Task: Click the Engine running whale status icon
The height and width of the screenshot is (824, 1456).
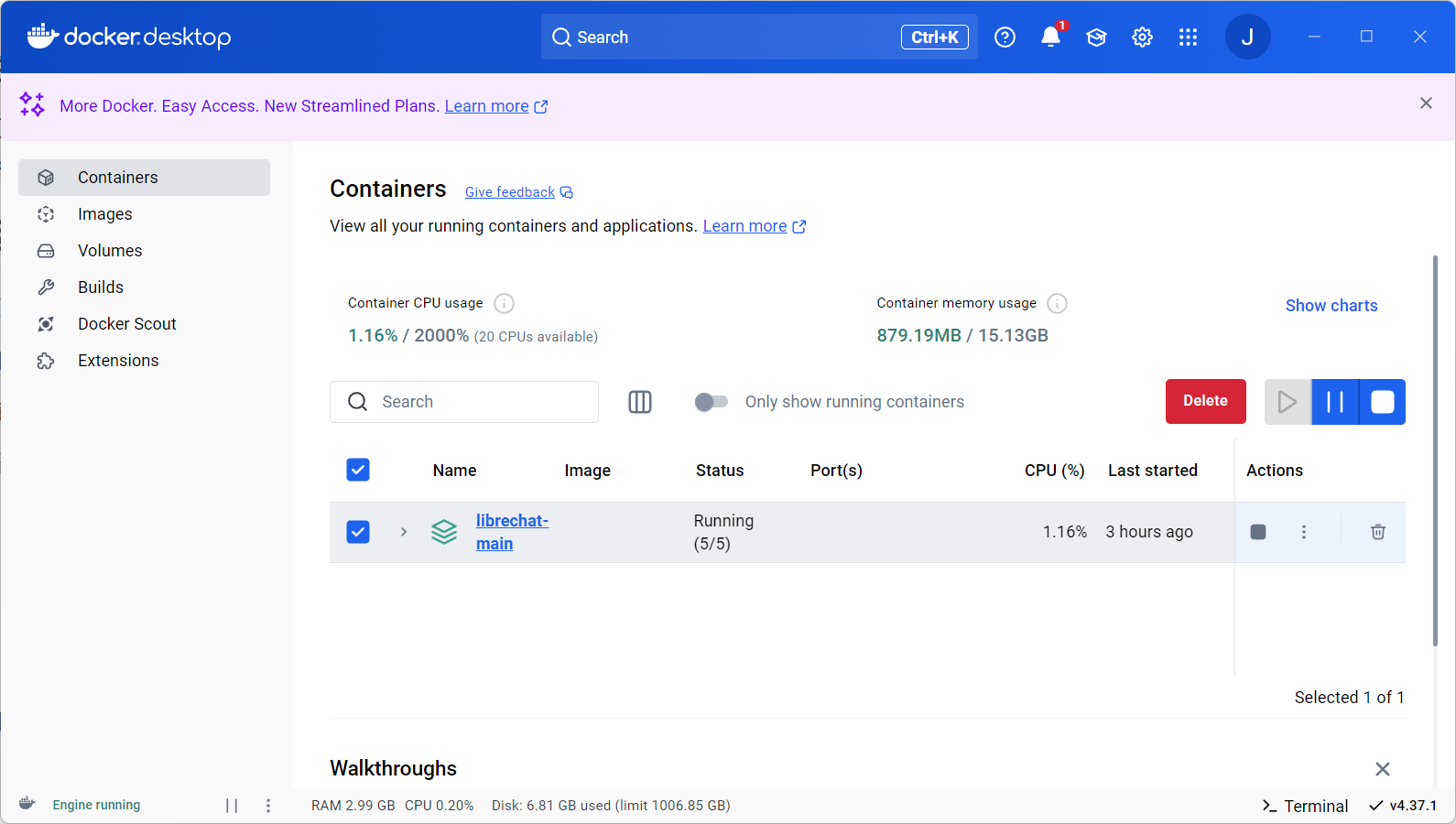Action: pyautogui.click(x=27, y=804)
